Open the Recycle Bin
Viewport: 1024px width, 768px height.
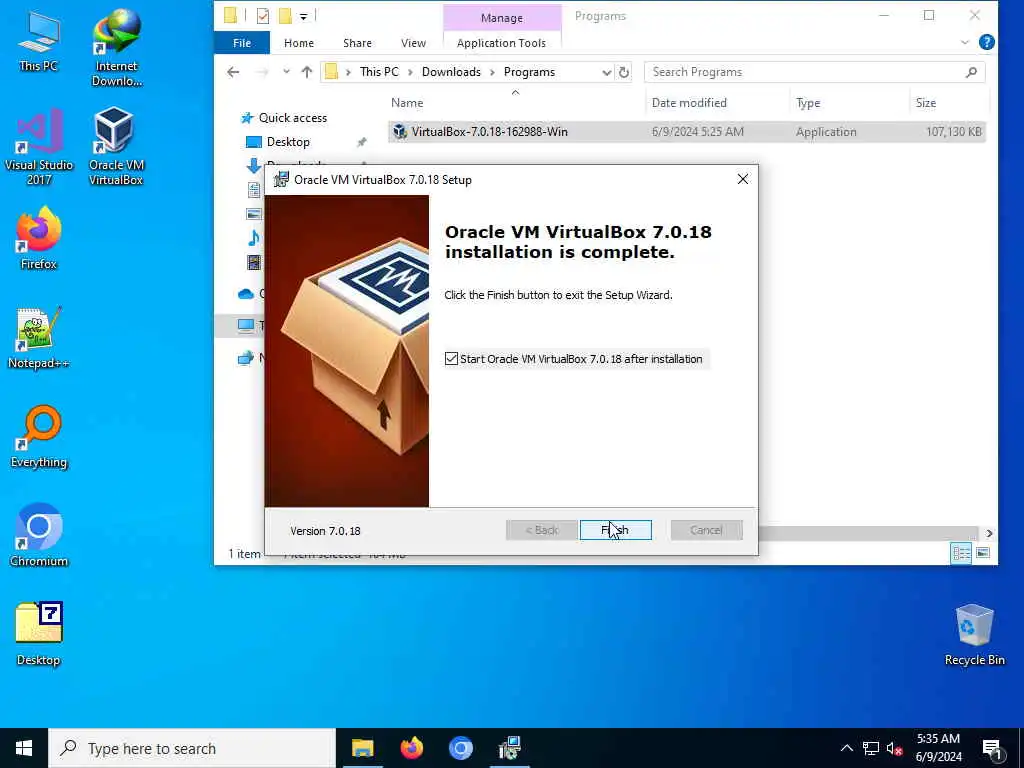tap(974, 635)
